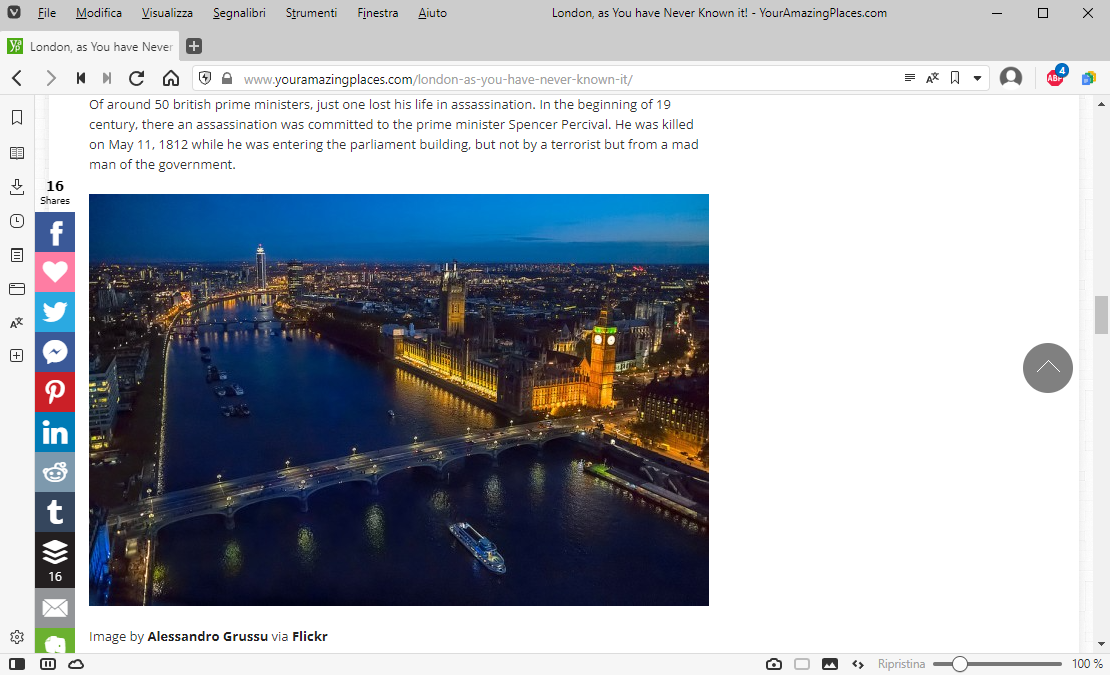1110x675 pixels.
Task: Toggle tab tiling in status bar
Action: pos(47,664)
